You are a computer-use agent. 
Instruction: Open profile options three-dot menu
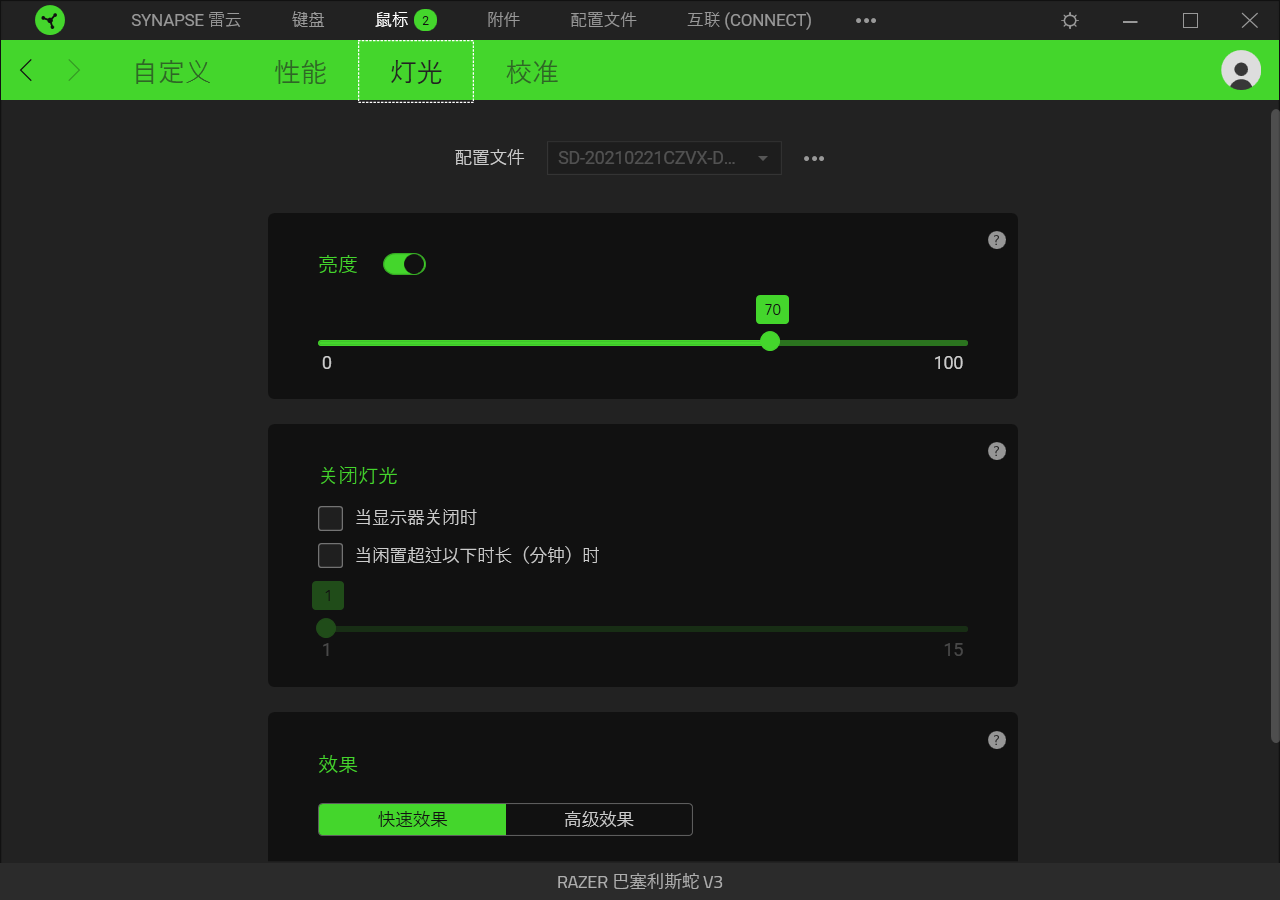pyautogui.click(x=814, y=158)
